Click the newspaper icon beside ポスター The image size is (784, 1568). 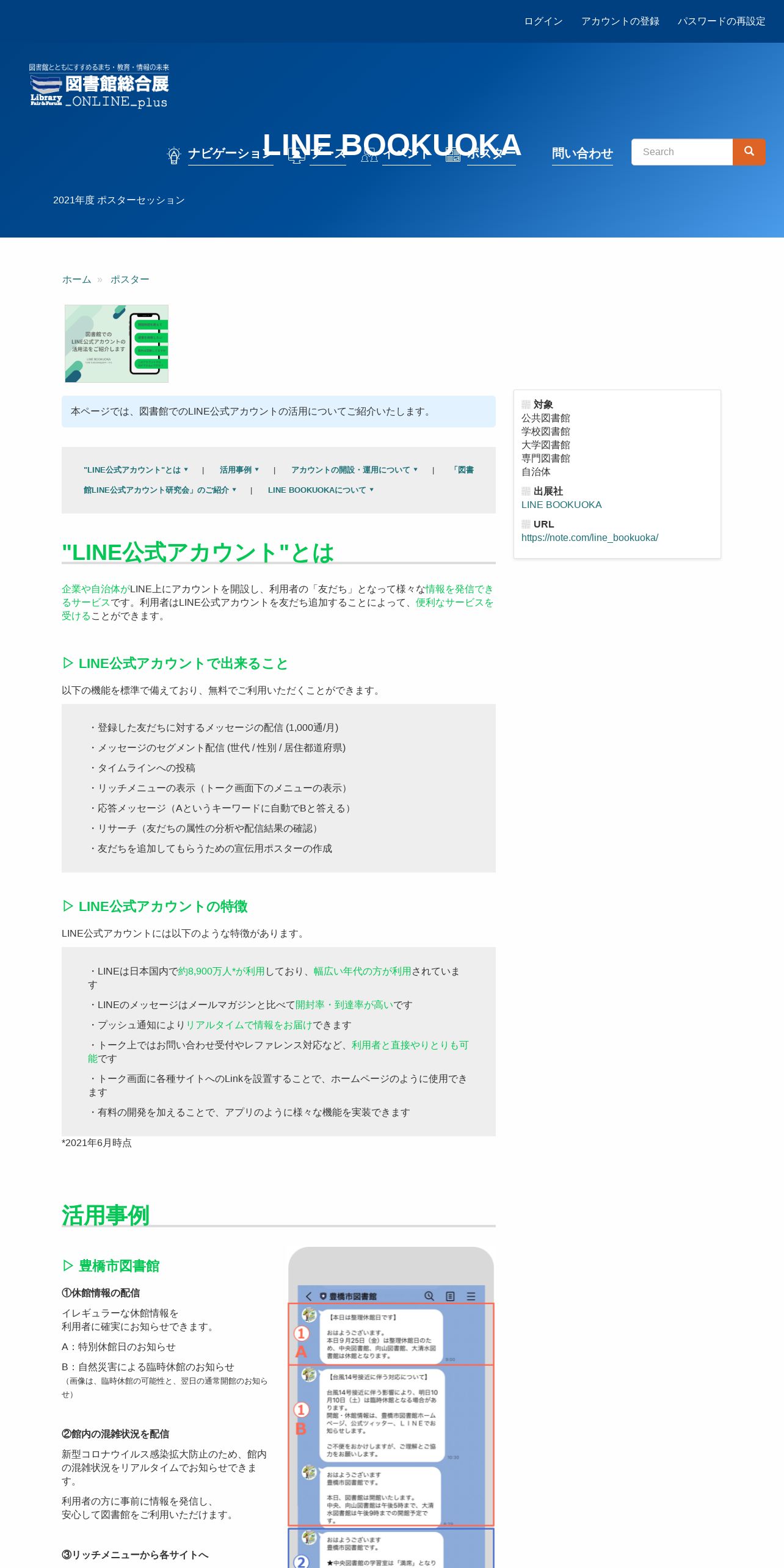pos(453,155)
